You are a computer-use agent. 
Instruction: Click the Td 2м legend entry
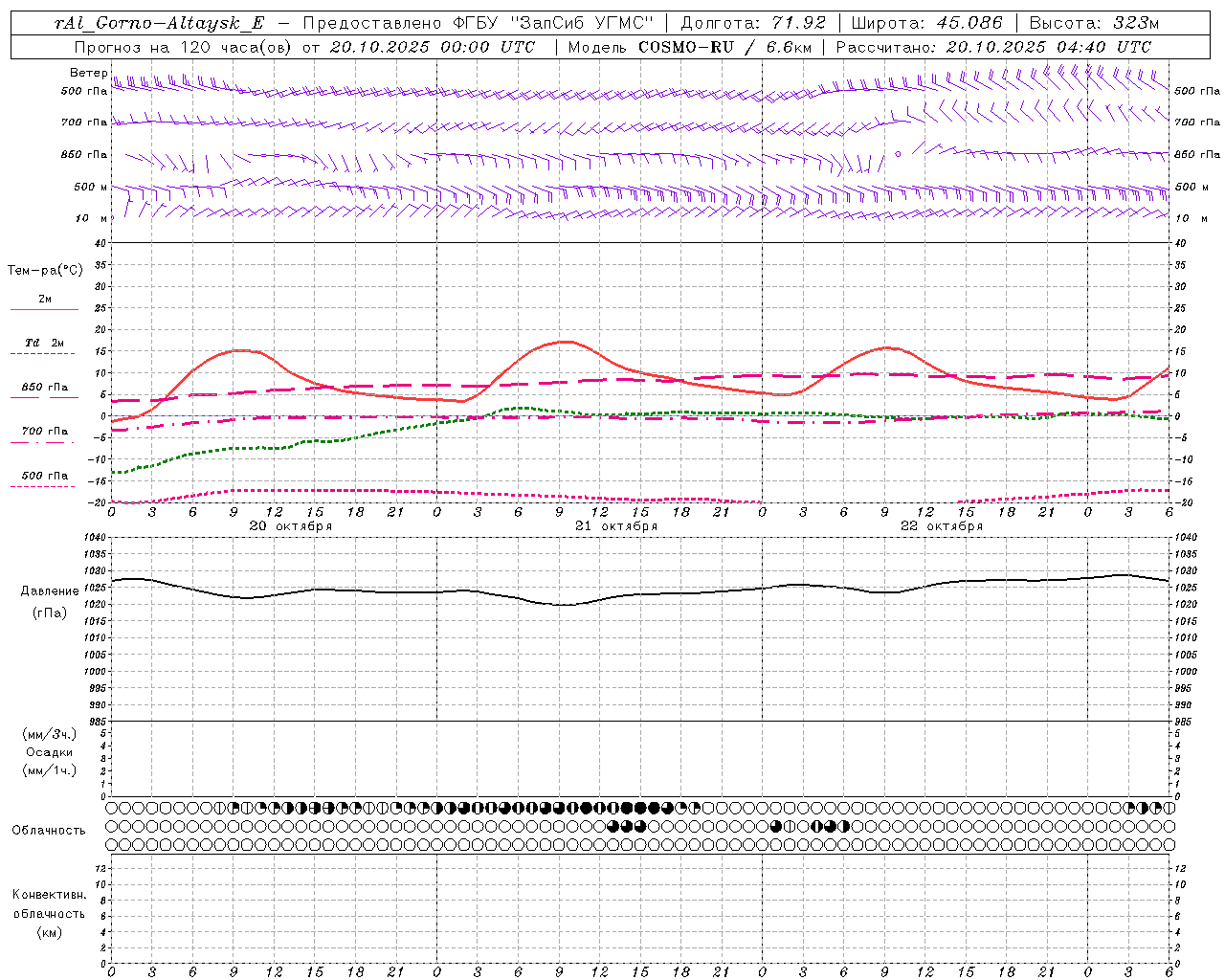click(44, 343)
